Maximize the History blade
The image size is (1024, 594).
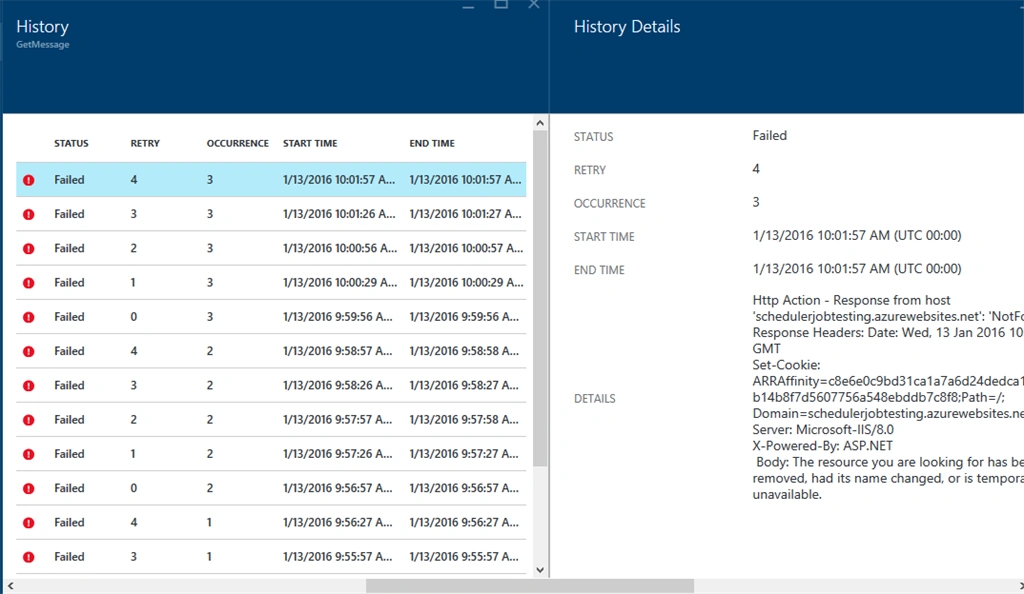click(501, 5)
